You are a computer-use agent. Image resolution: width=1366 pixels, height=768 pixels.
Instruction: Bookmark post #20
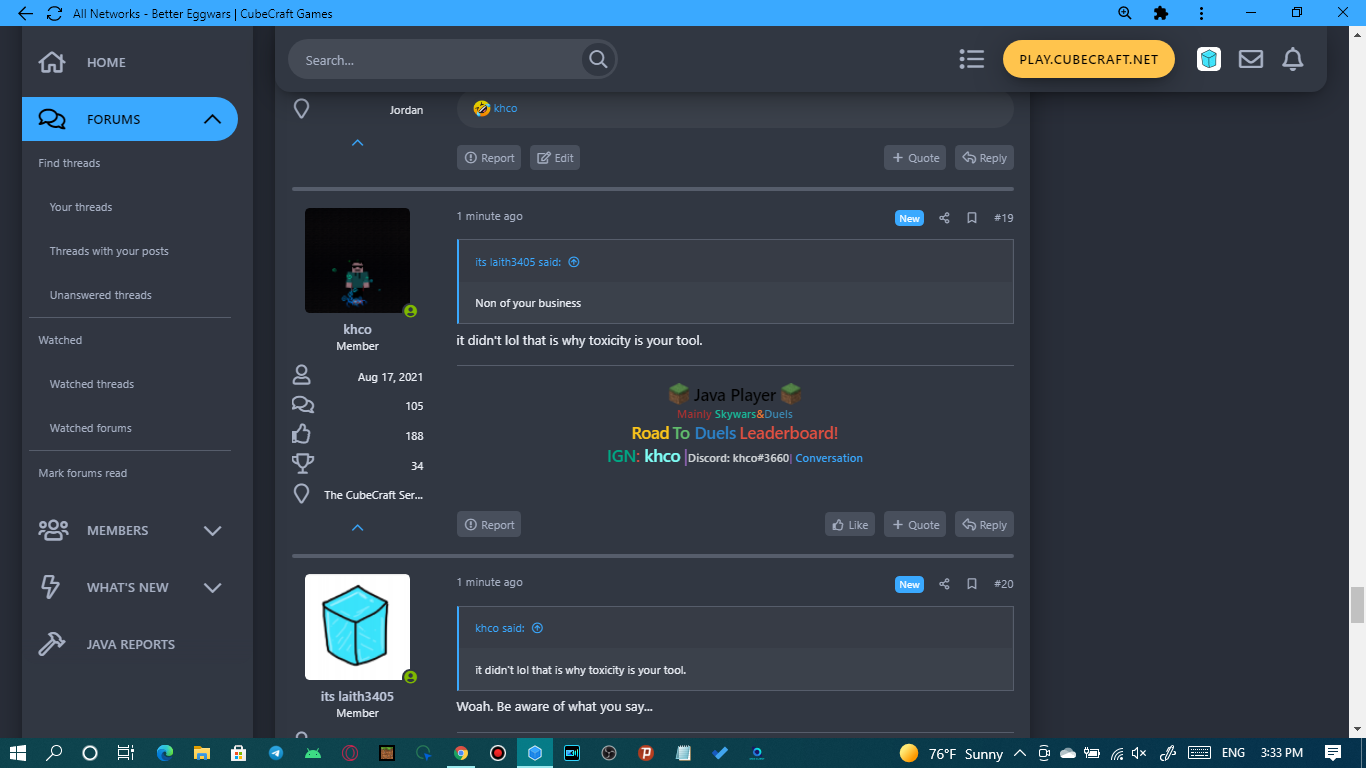pyautogui.click(x=971, y=584)
